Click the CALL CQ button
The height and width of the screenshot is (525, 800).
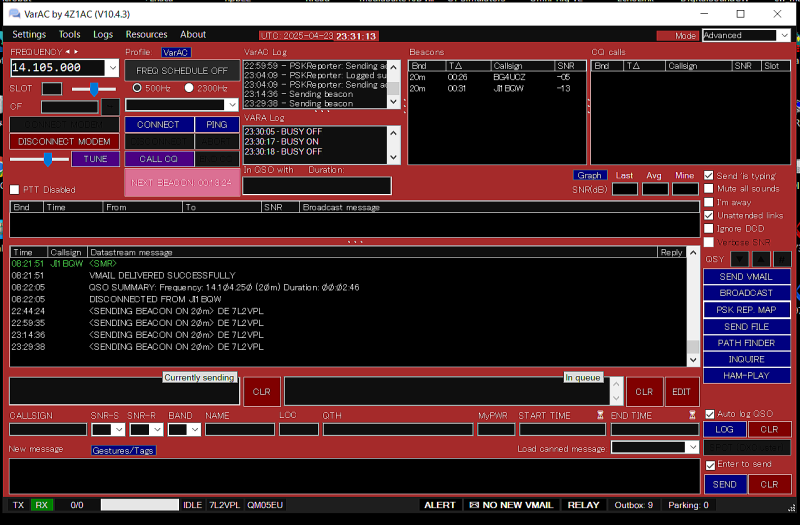[159, 159]
